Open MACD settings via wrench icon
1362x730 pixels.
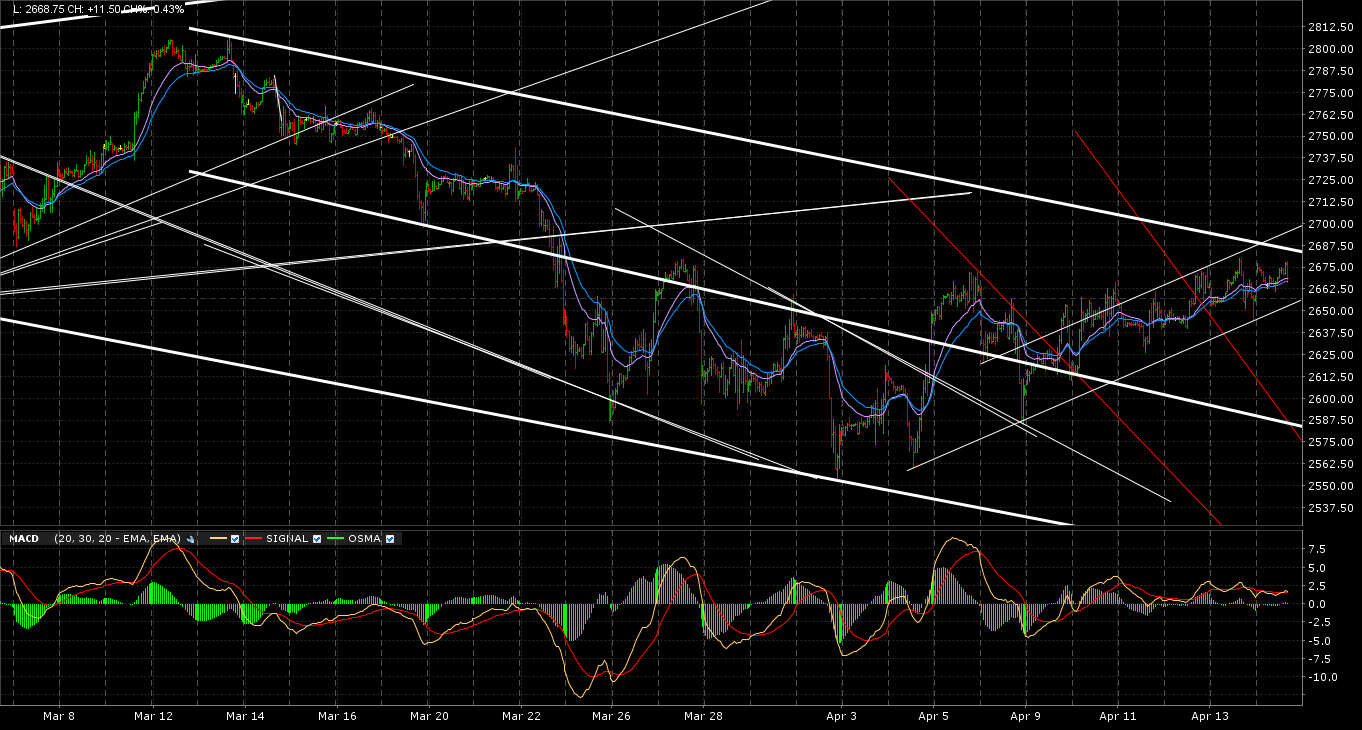click(x=190, y=539)
